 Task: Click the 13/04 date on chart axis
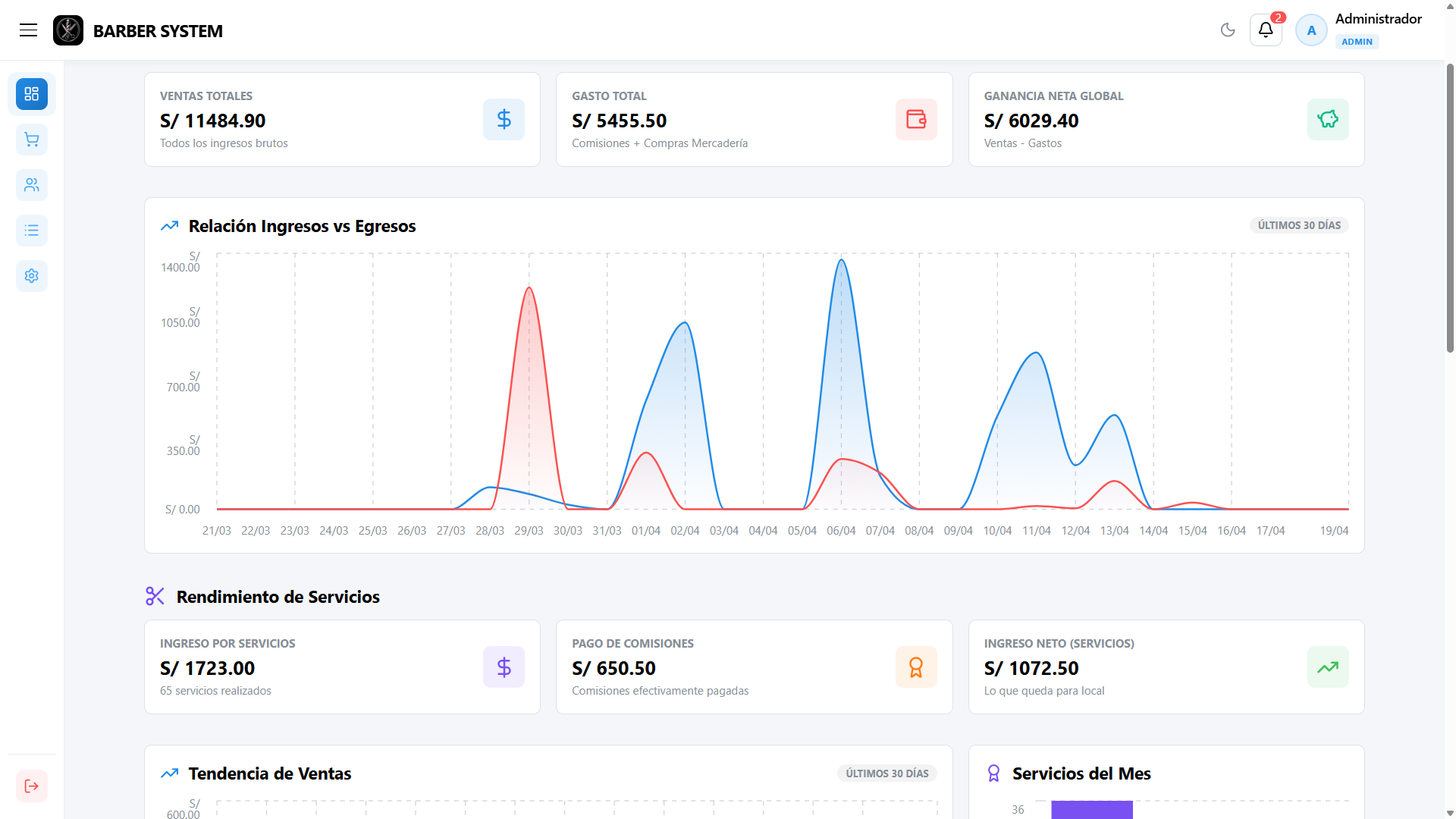click(1115, 531)
